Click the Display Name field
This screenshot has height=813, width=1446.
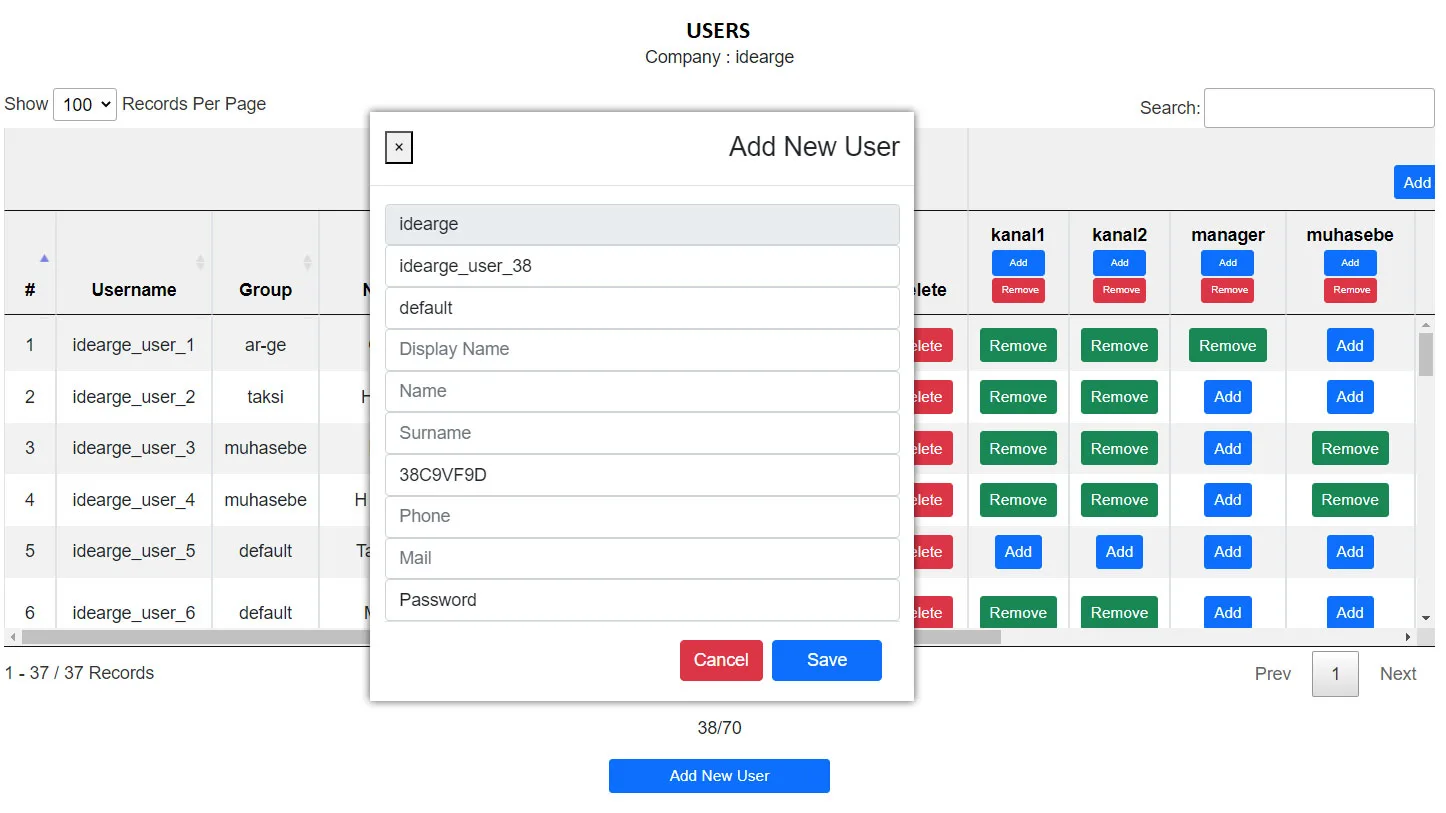[642, 349]
